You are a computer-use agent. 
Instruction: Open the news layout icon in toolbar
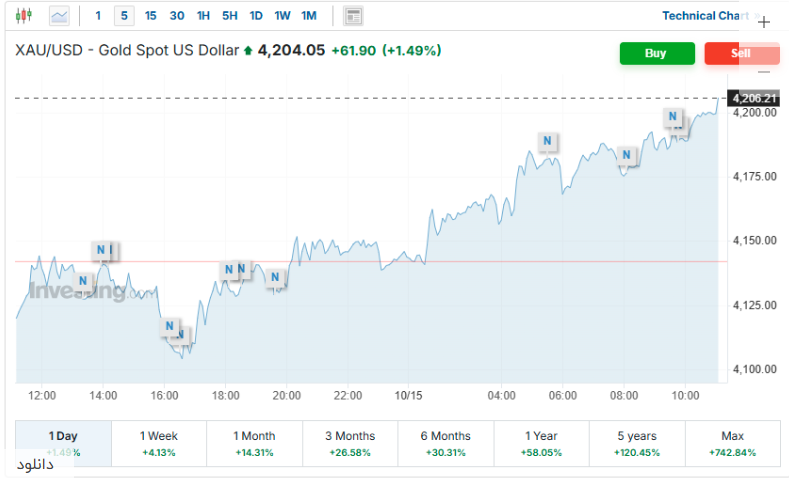coord(353,16)
